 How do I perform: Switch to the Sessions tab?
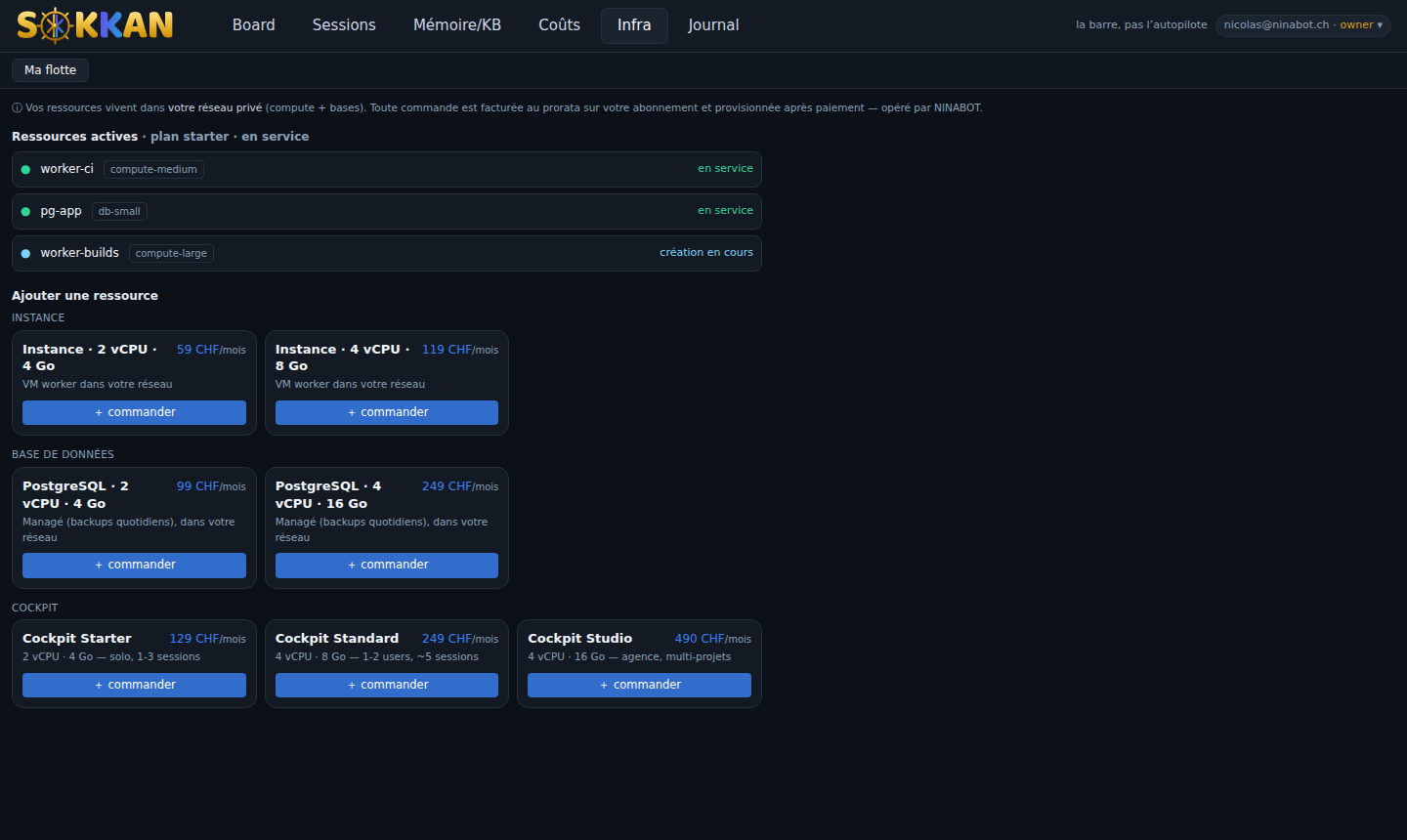[x=344, y=25]
